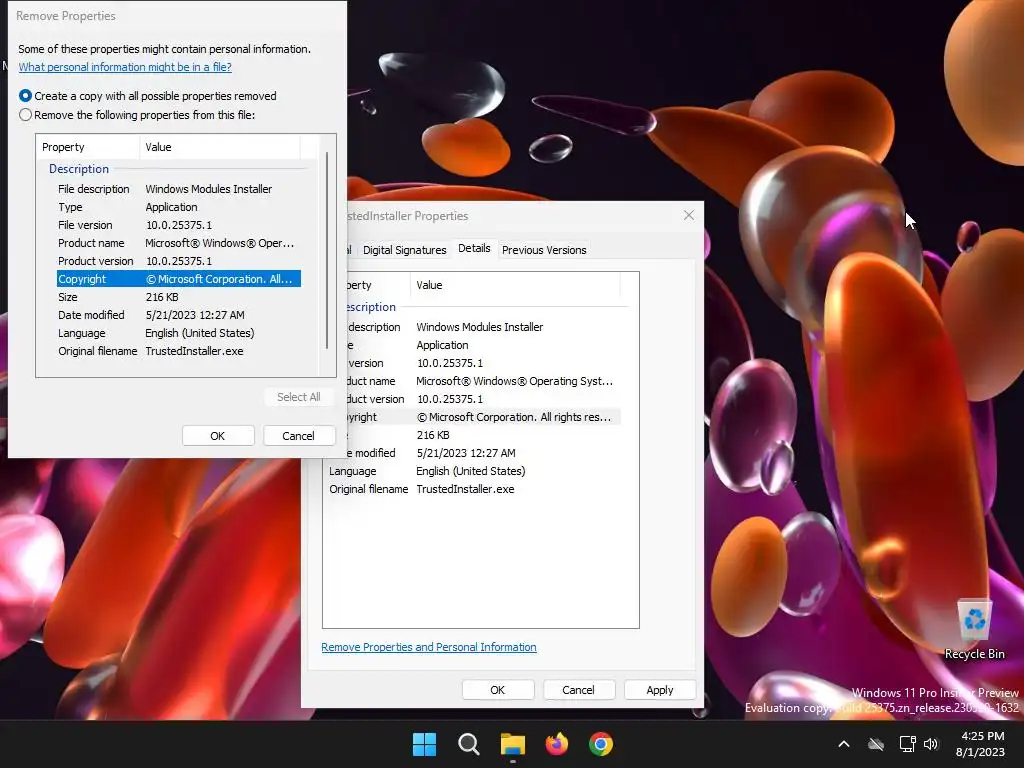Click Cancel in Remove Properties dialog
The width and height of the screenshot is (1024, 768).
[298, 436]
